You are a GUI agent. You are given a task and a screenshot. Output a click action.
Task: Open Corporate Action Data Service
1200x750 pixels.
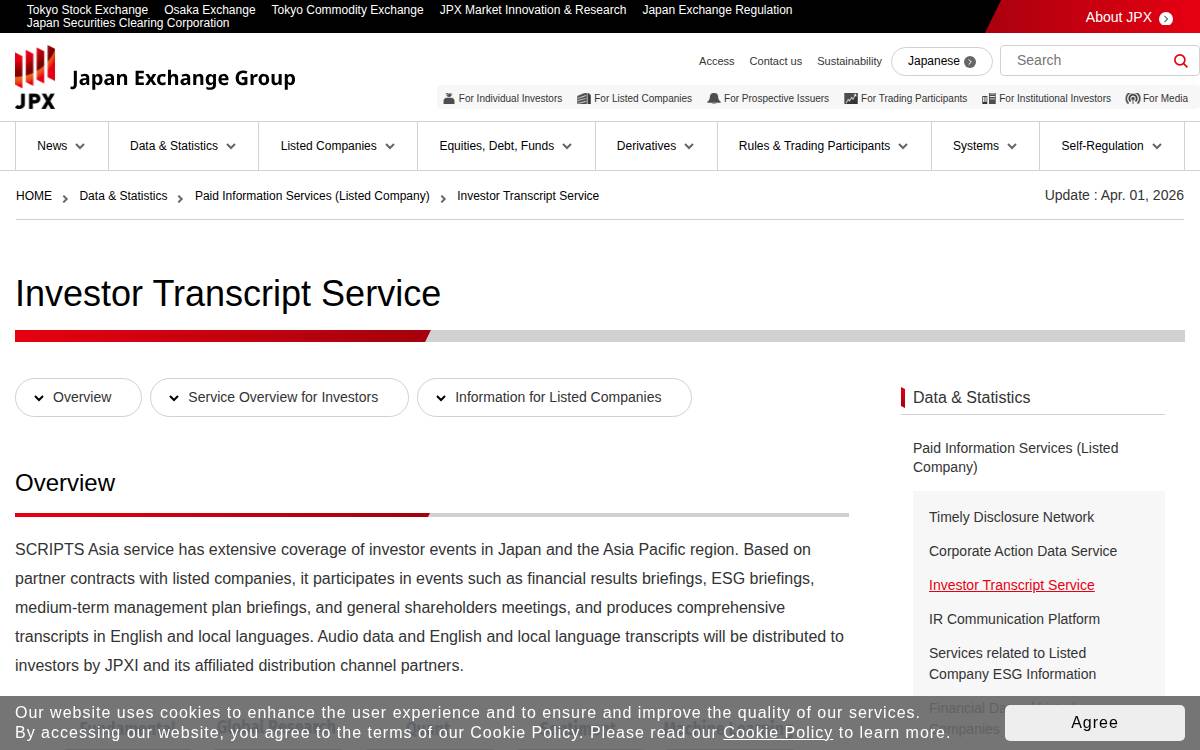tap(1023, 551)
